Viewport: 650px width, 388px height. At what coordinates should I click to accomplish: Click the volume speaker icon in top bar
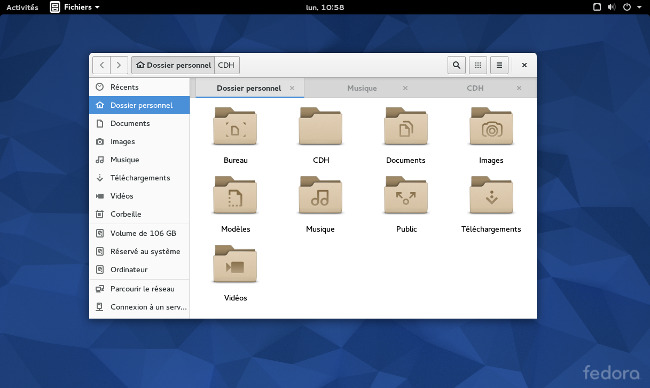[x=612, y=7]
